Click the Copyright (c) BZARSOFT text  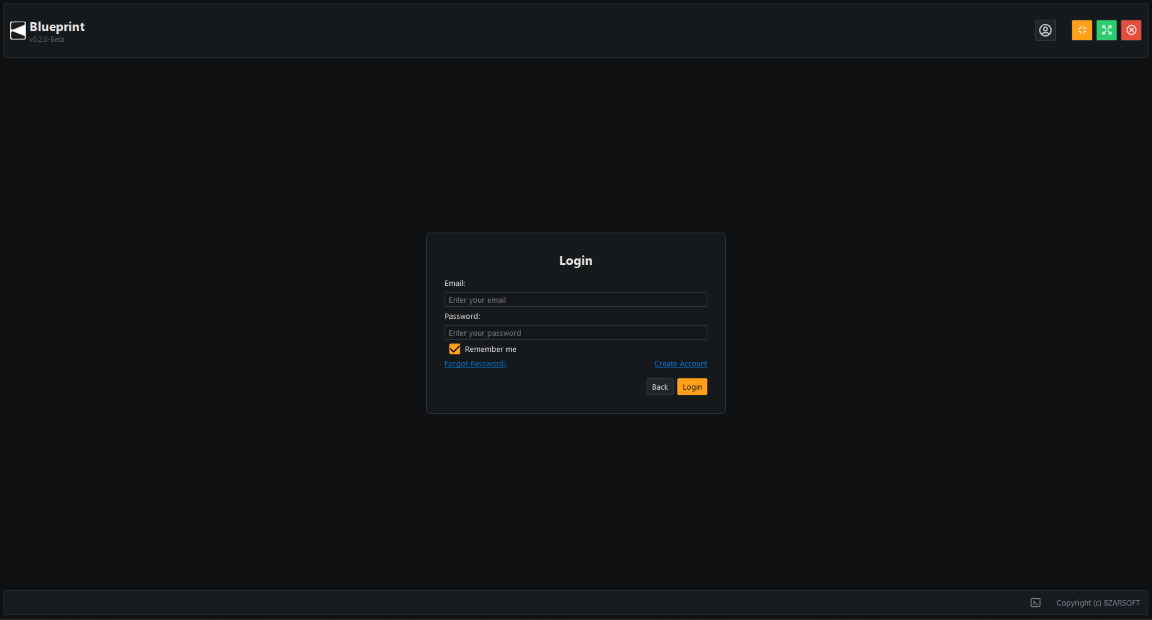pyautogui.click(x=1098, y=603)
